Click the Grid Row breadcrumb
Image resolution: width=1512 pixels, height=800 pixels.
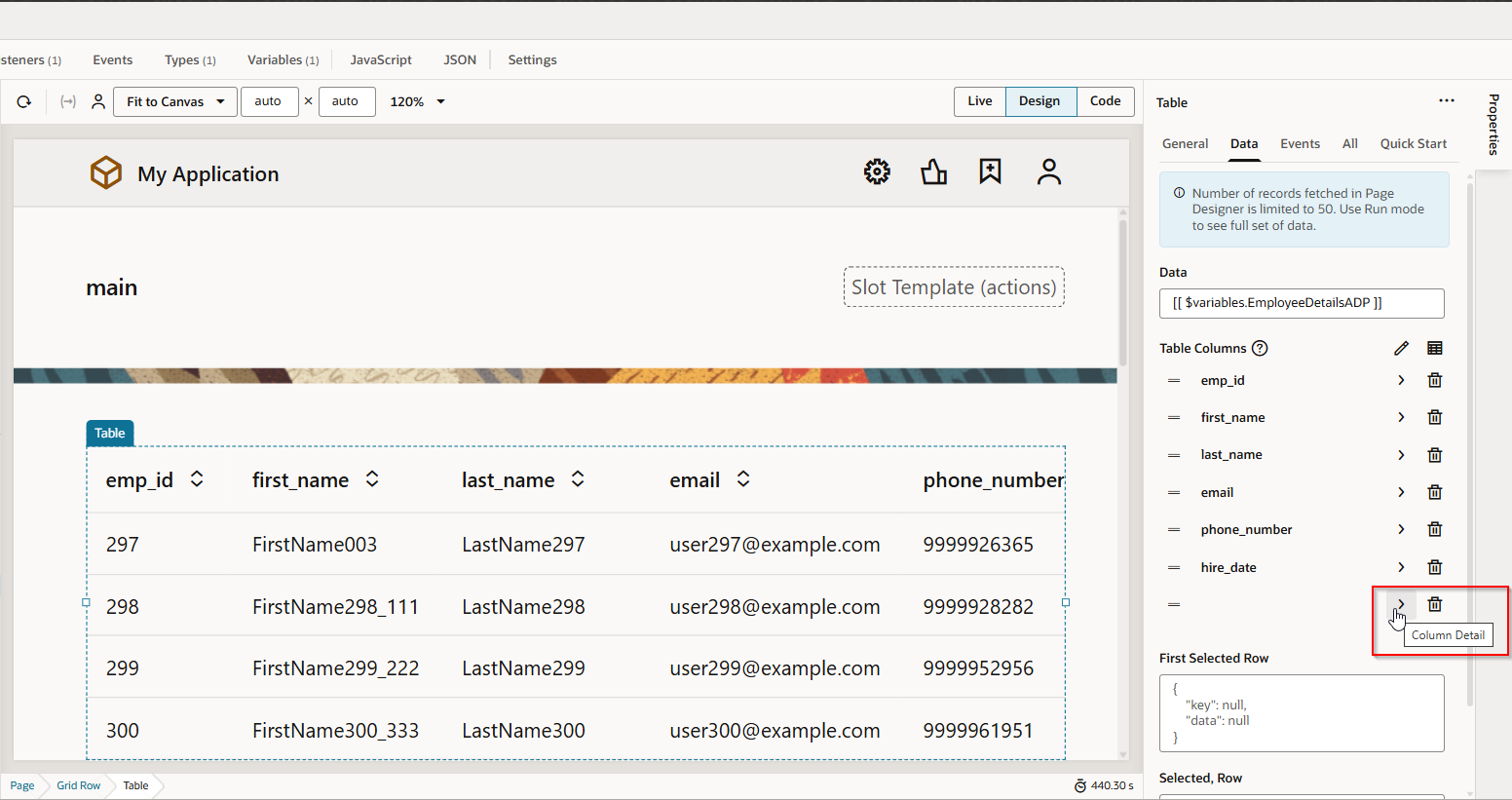[78, 785]
